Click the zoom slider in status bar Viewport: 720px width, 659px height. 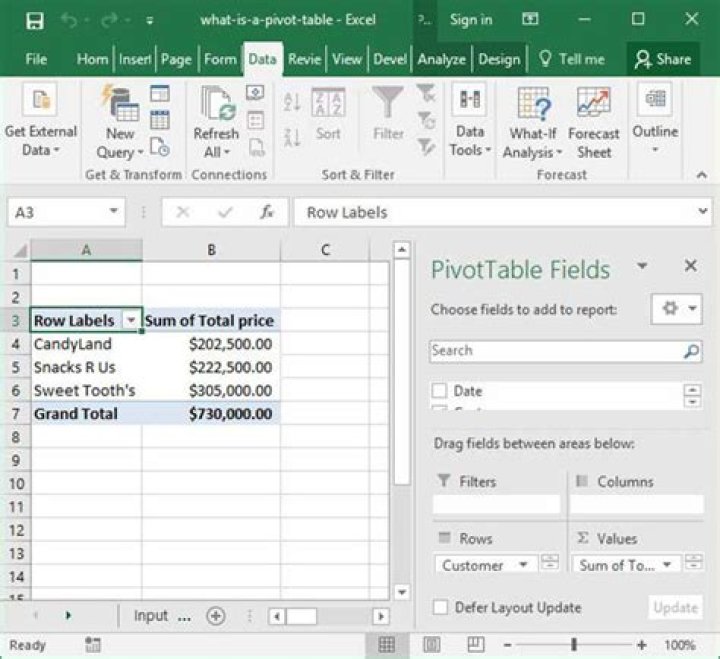point(574,645)
